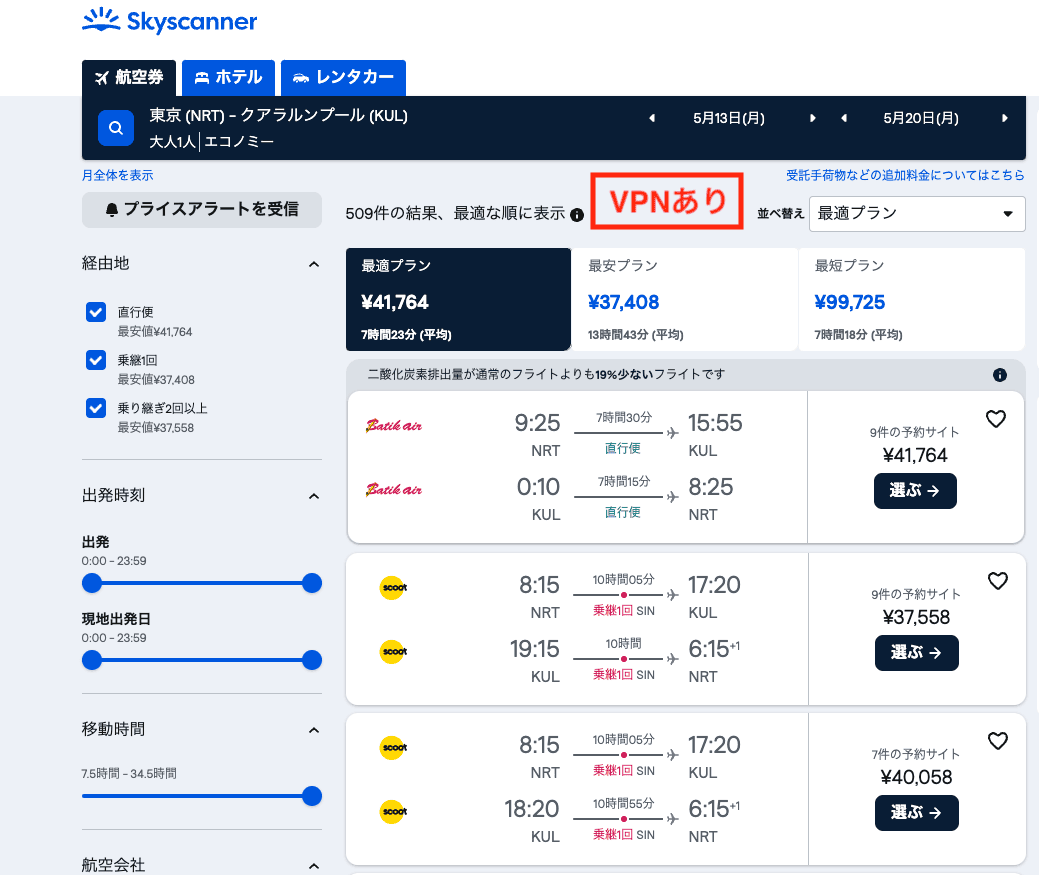
Task: Toggle the 乗継1回 checkbox
Action: coord(96,360)
